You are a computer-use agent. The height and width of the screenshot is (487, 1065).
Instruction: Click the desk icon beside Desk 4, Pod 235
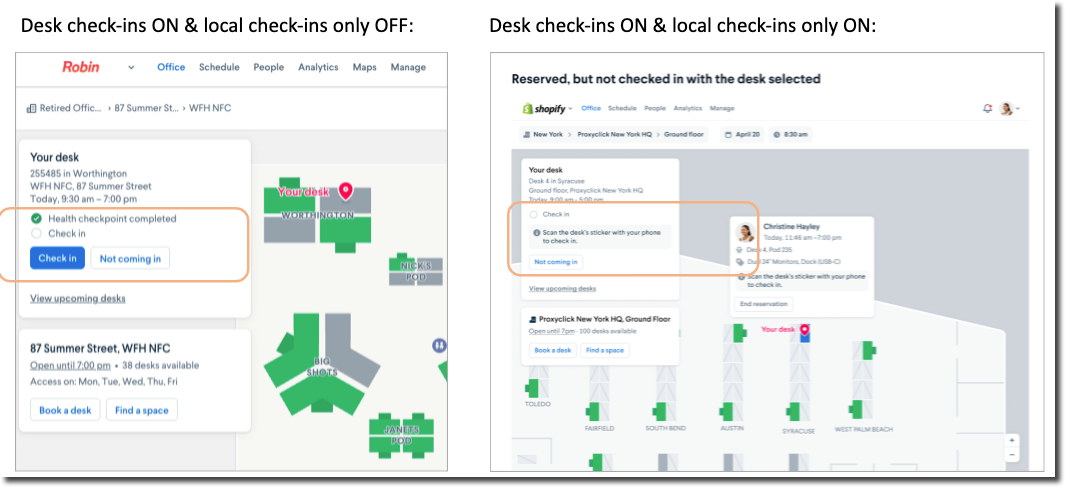[739, 251]
